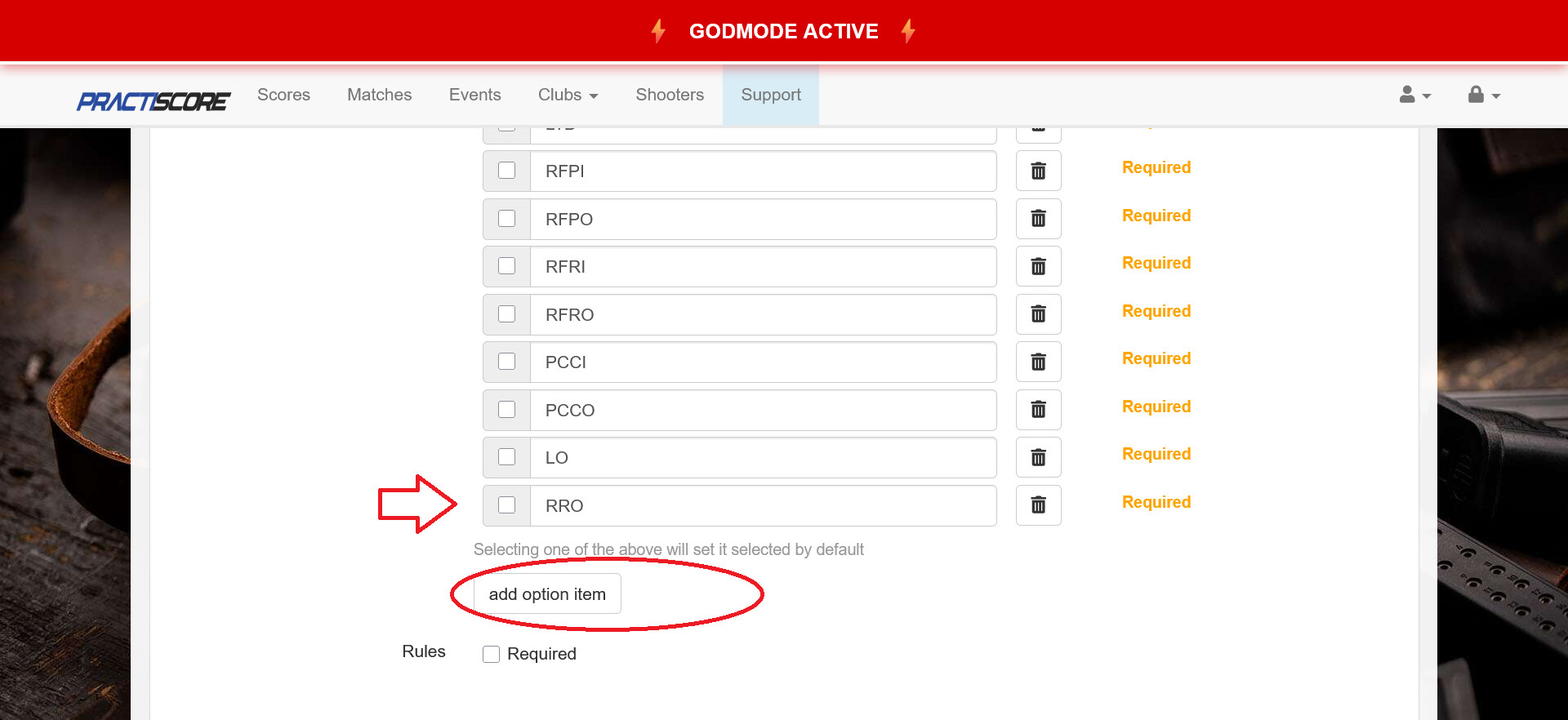Set PCCI as selected by default

(x=507, y=362)
